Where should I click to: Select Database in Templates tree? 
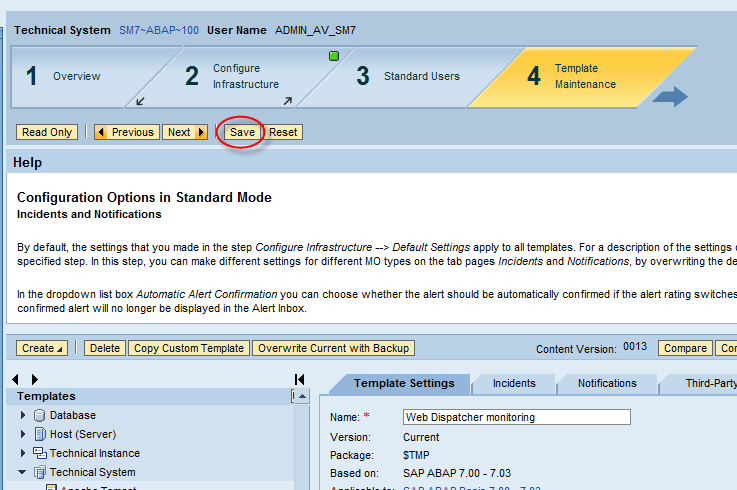[72, 415]
